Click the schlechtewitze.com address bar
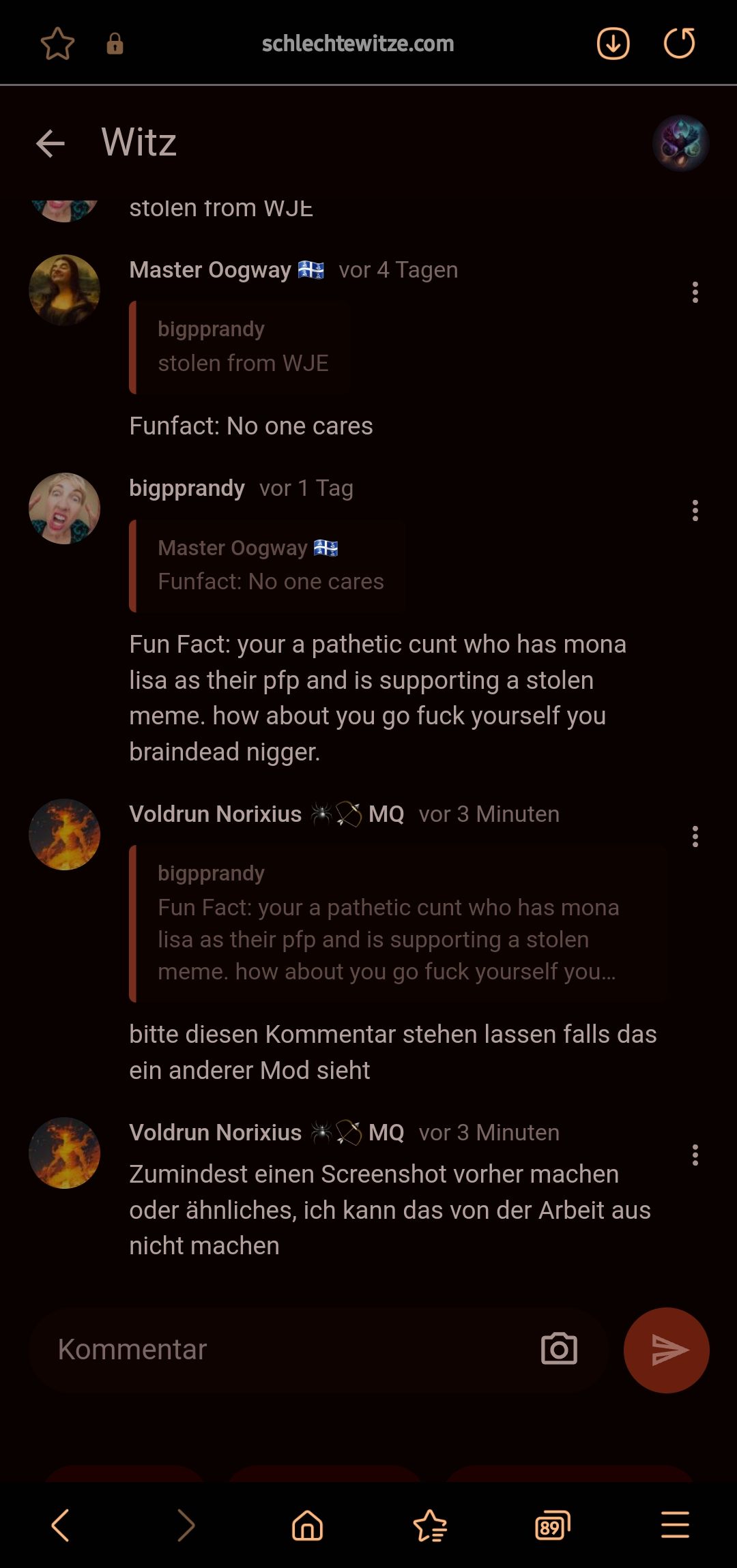 pos(358,44)
